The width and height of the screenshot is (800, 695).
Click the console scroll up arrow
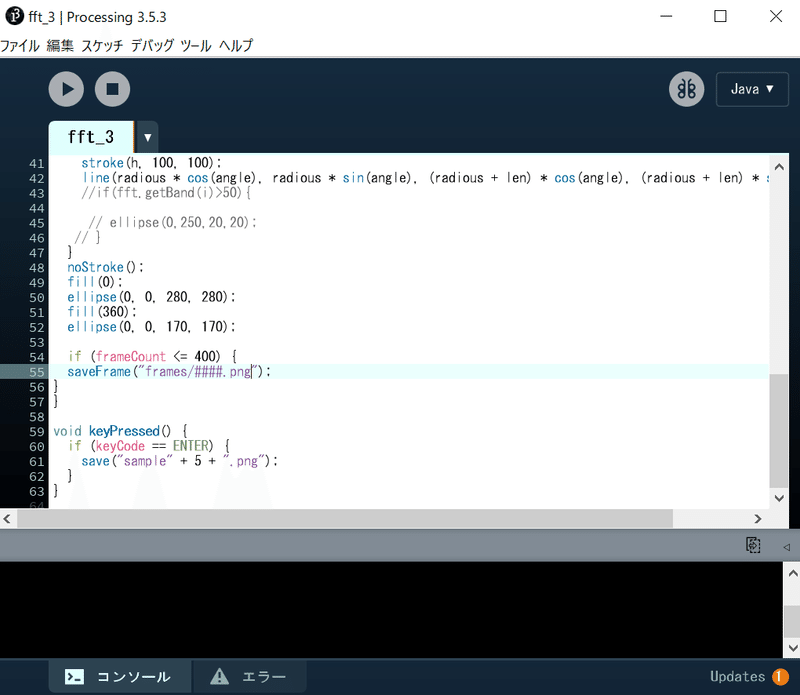click(792, 573)
